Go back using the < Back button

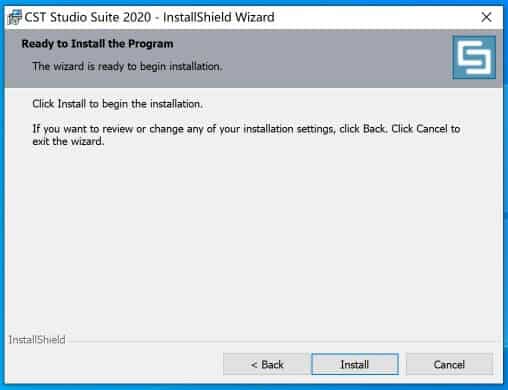(x=267, y=364)
